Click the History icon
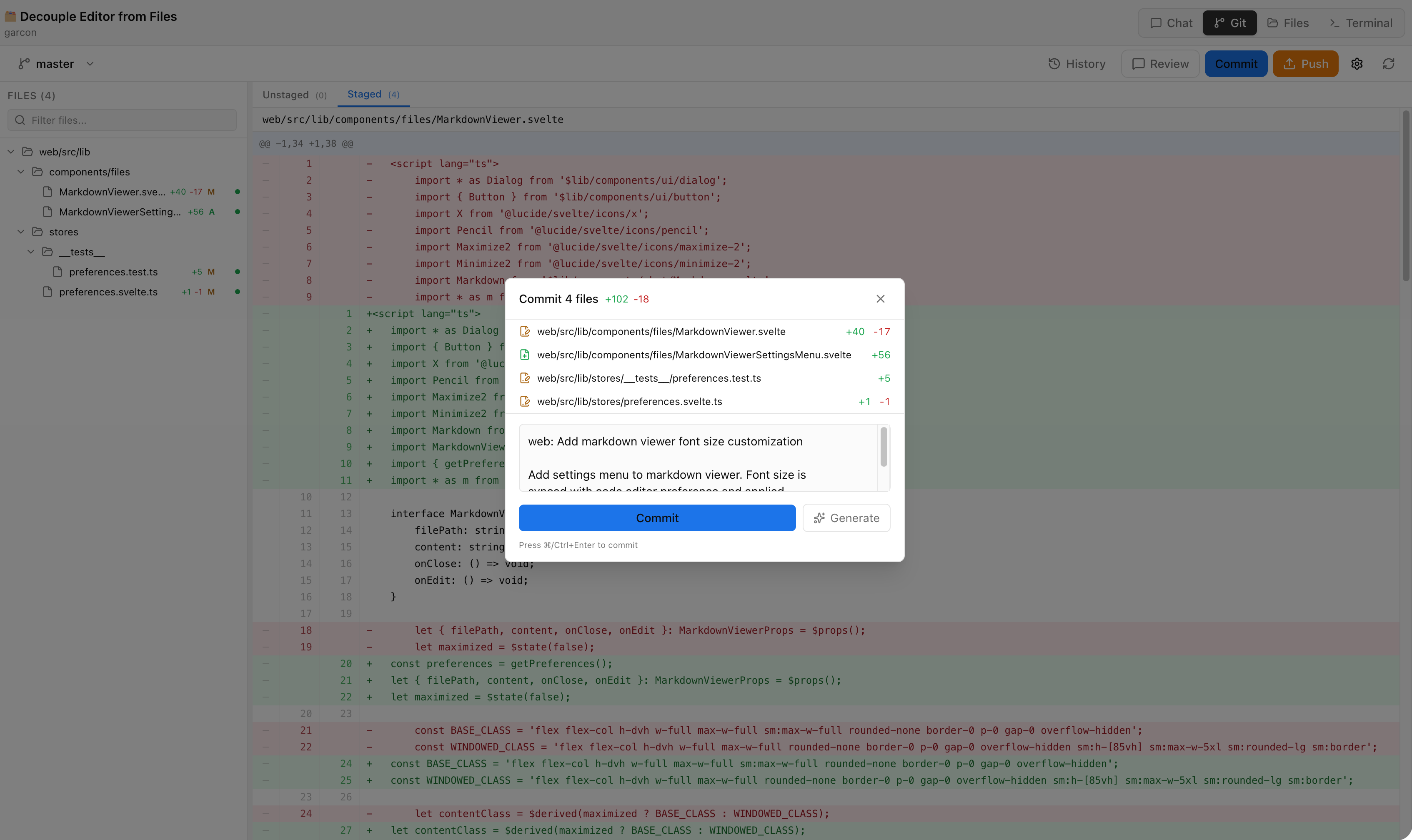1412x840 pixels. [1054, 63]
